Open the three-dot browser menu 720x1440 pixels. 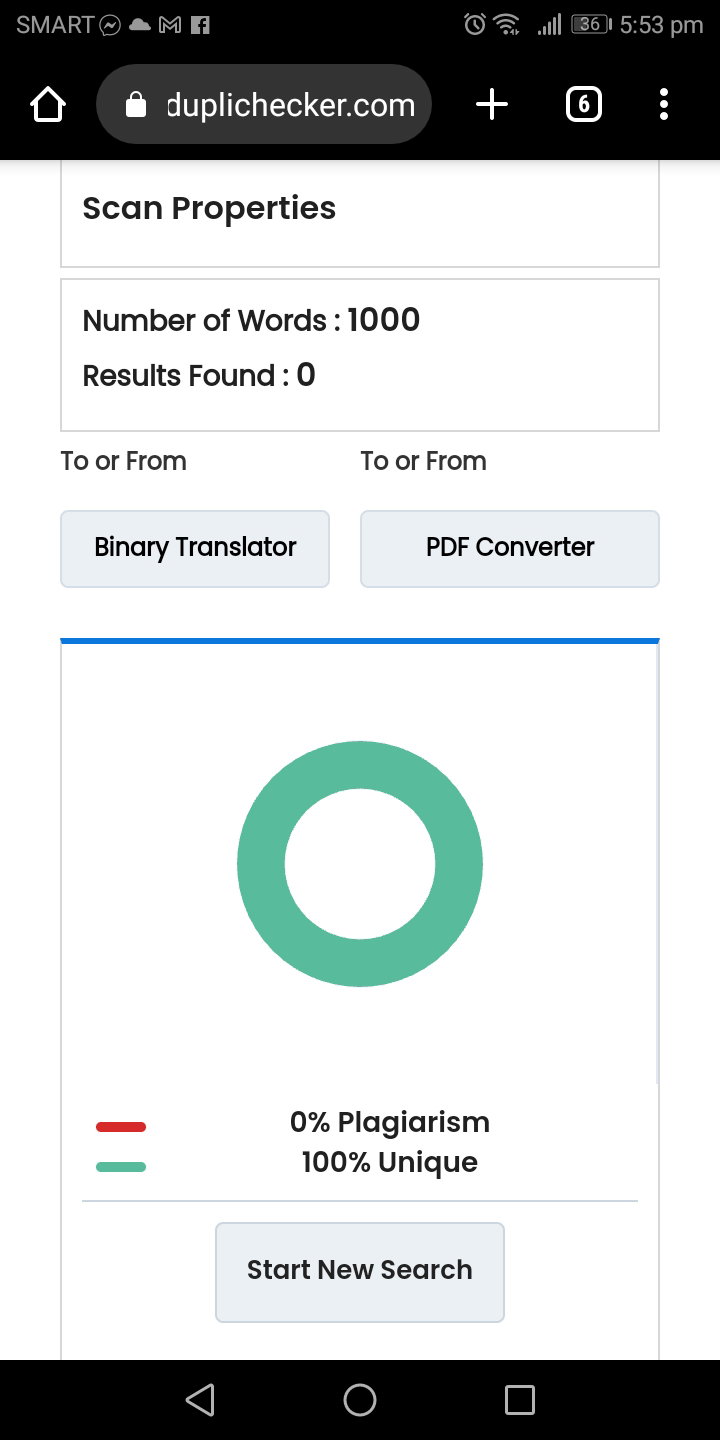pos(664,104)
